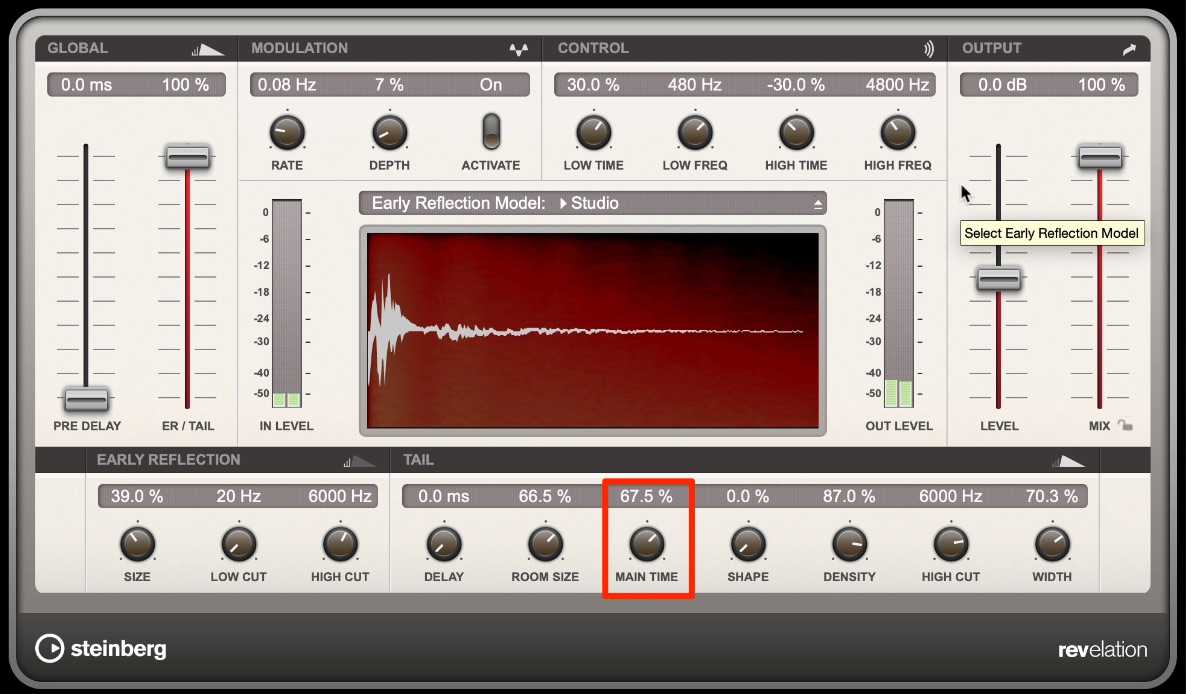Click the Tail Width knob
The width and height of the screenshot is (1186, 694).
pyautogui.click(x=1052, y=544)
